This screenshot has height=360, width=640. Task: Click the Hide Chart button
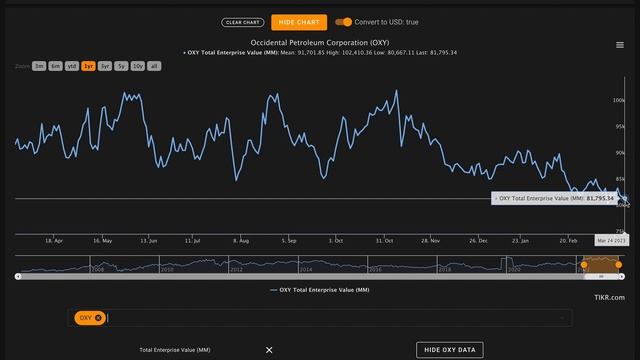click(x=299, y=22)
